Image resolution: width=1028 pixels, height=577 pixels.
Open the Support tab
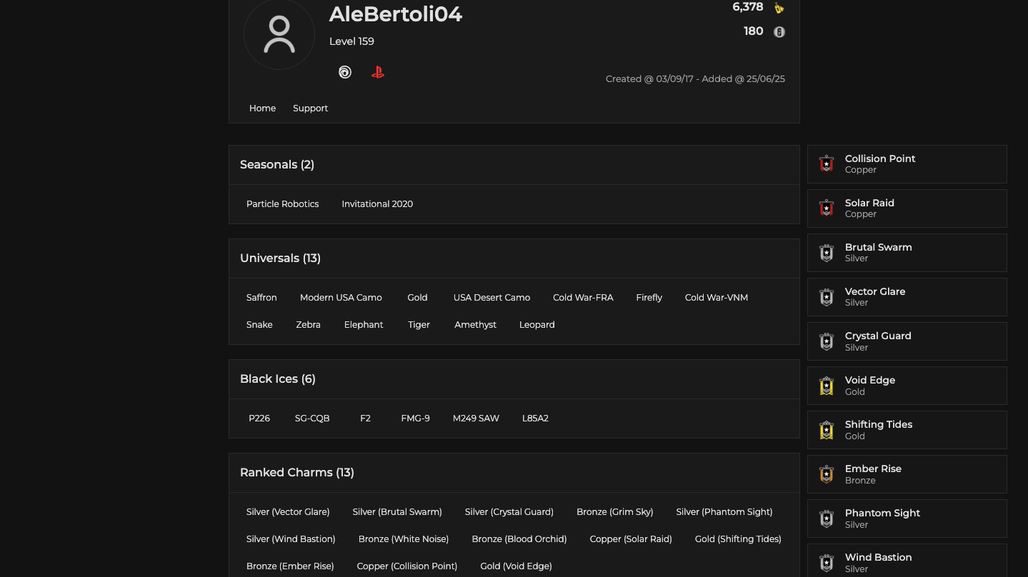tap(310, 108)
